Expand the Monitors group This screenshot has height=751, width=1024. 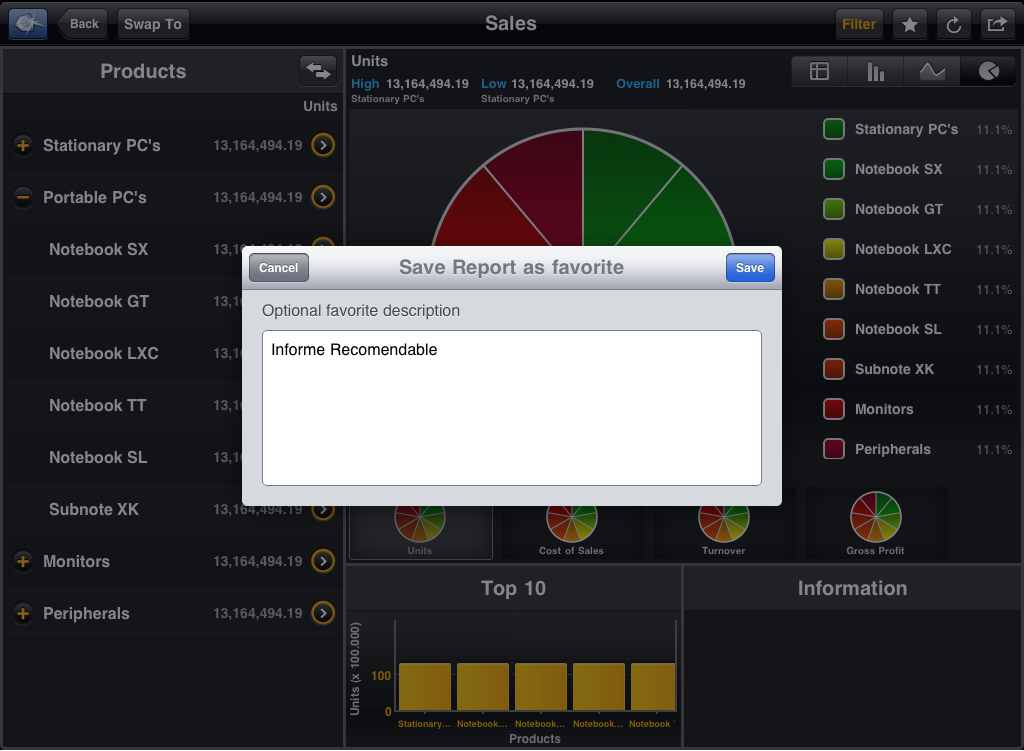(x=22, y=562)
